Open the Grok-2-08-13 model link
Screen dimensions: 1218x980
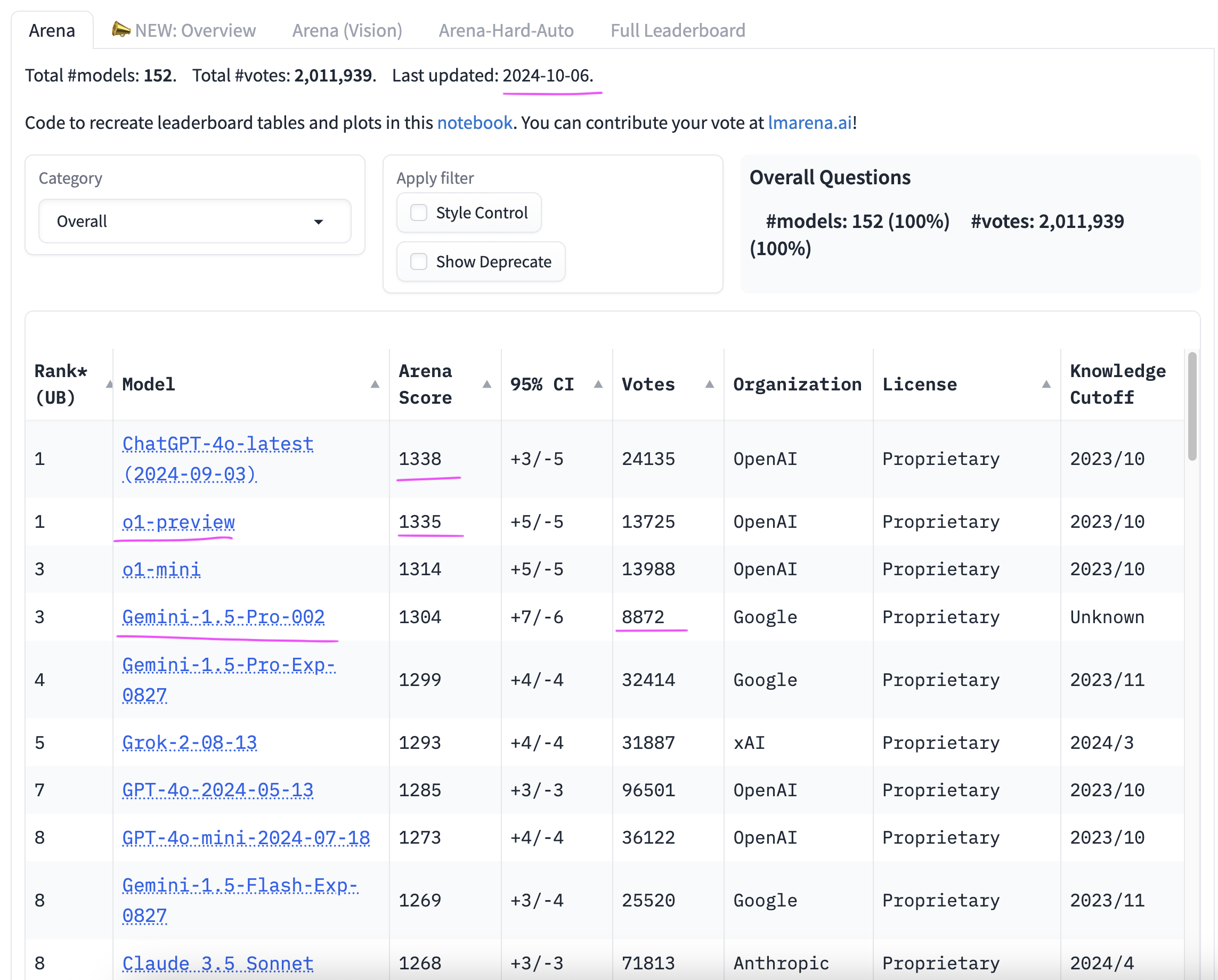click(x=189, y=743)
